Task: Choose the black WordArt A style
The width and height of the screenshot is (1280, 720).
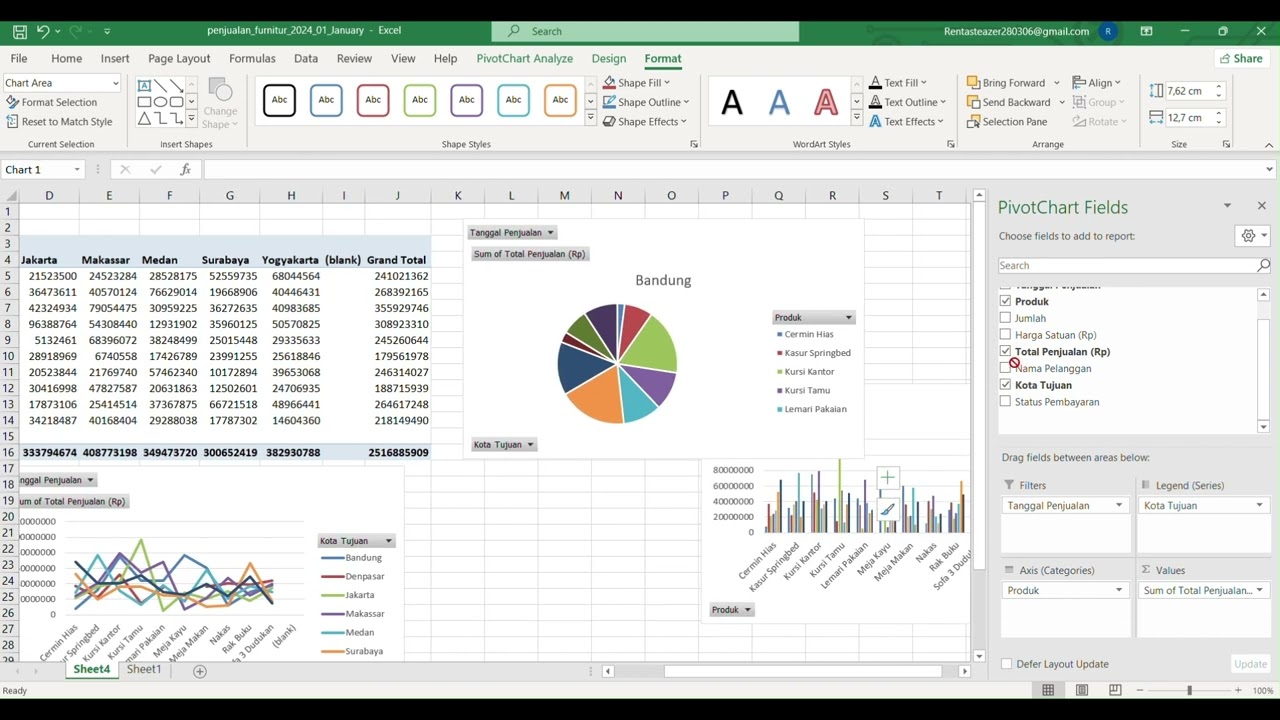Action: pos(732,102)
